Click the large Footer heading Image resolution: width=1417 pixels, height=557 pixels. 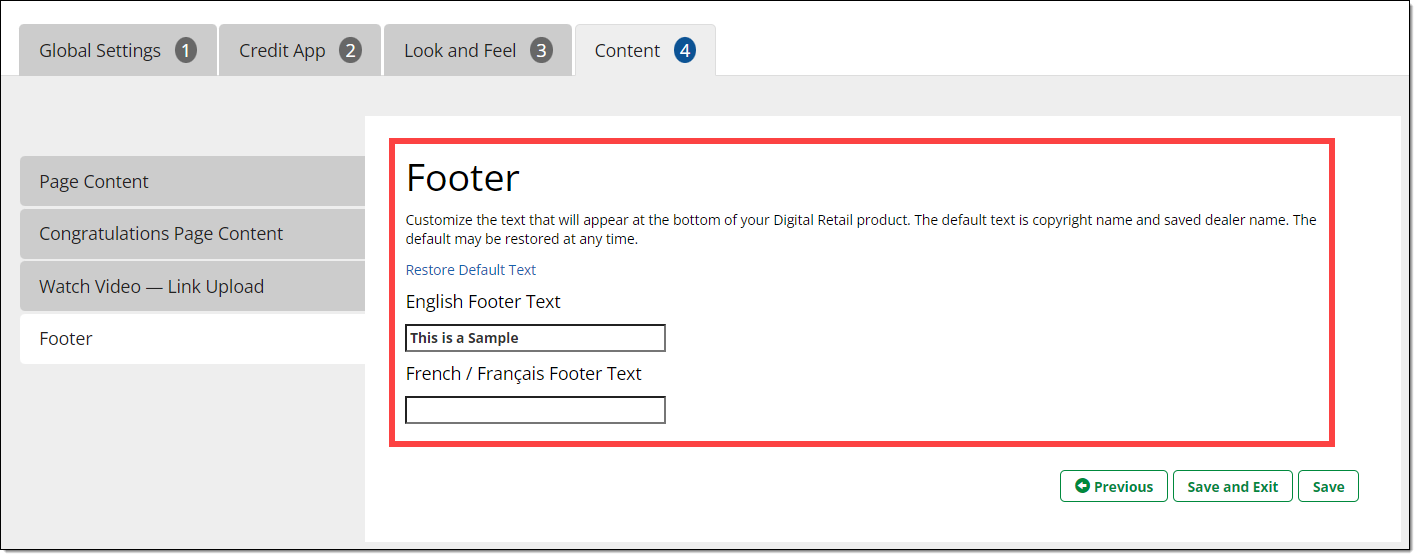pyautogui.click(x=462, y=178)
